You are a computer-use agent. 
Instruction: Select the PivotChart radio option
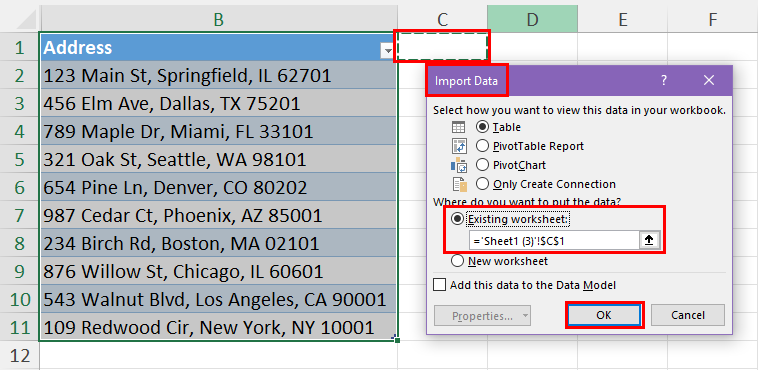pyautogui.click(x=482, y=165)
